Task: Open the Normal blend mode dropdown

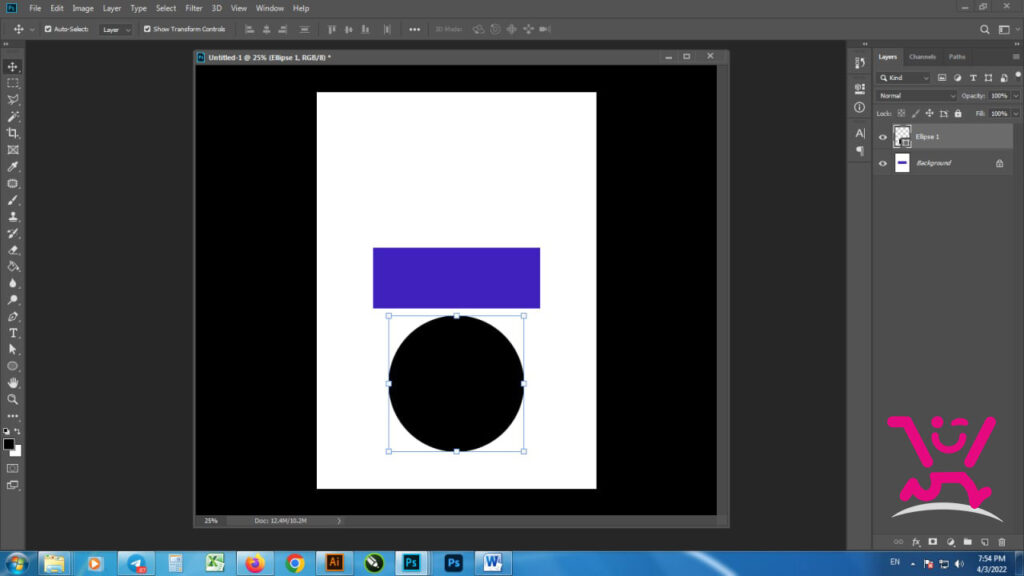Action: [916, 96]
